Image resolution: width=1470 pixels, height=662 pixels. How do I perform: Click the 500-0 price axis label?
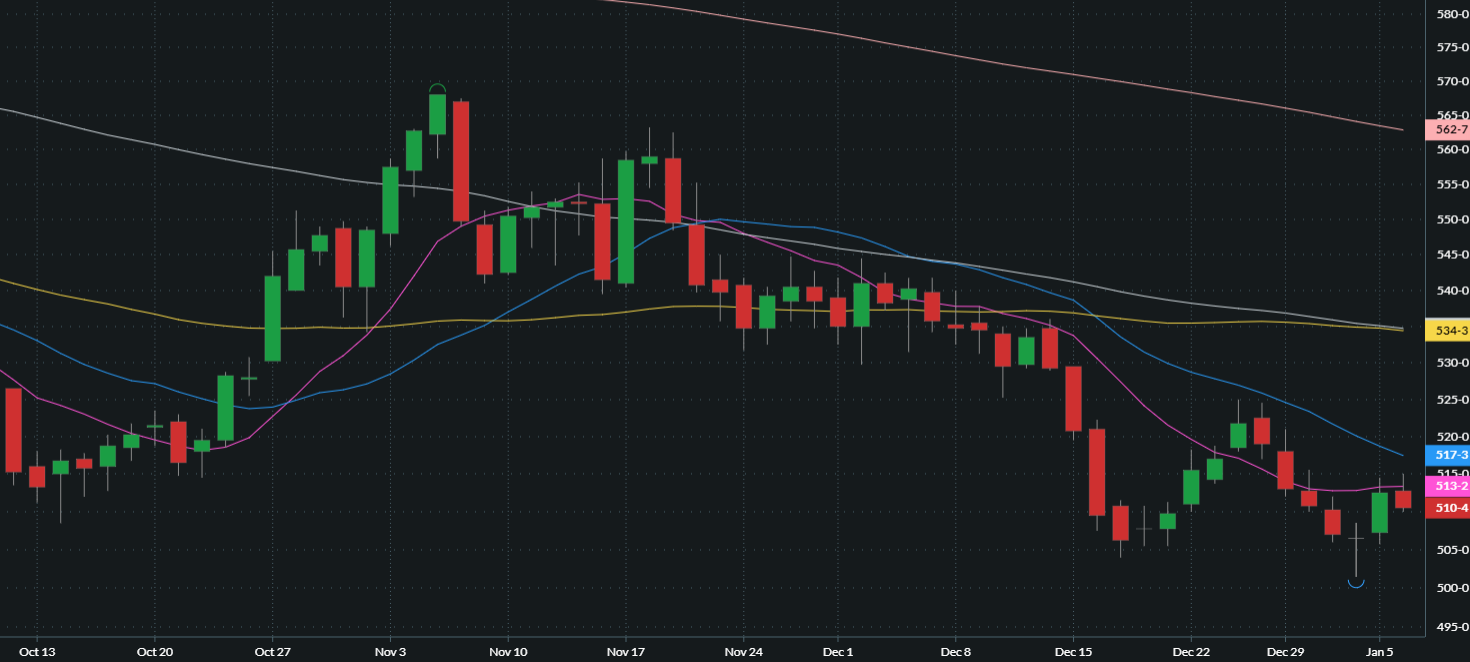pos(1451,587)
